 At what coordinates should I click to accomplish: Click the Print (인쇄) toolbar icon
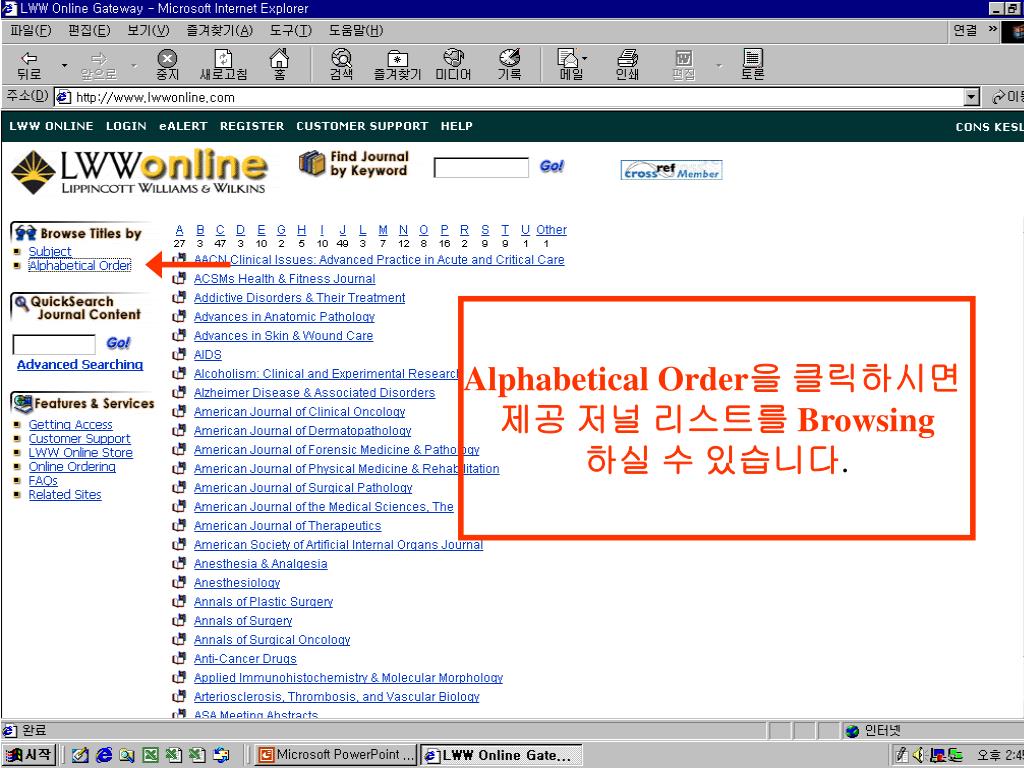(x=628, y=64)
